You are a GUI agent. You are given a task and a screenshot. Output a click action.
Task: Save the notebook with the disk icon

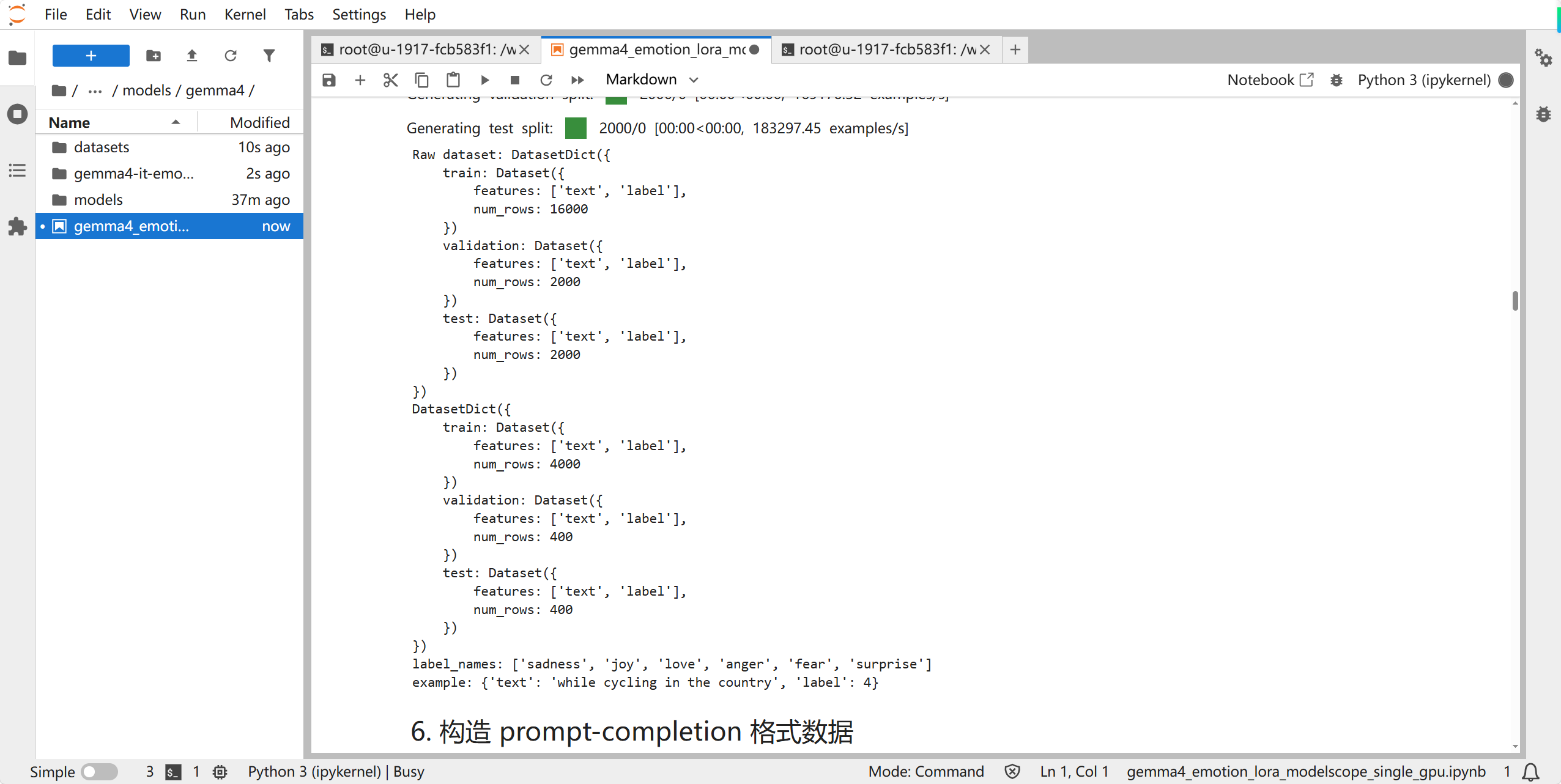329,80
